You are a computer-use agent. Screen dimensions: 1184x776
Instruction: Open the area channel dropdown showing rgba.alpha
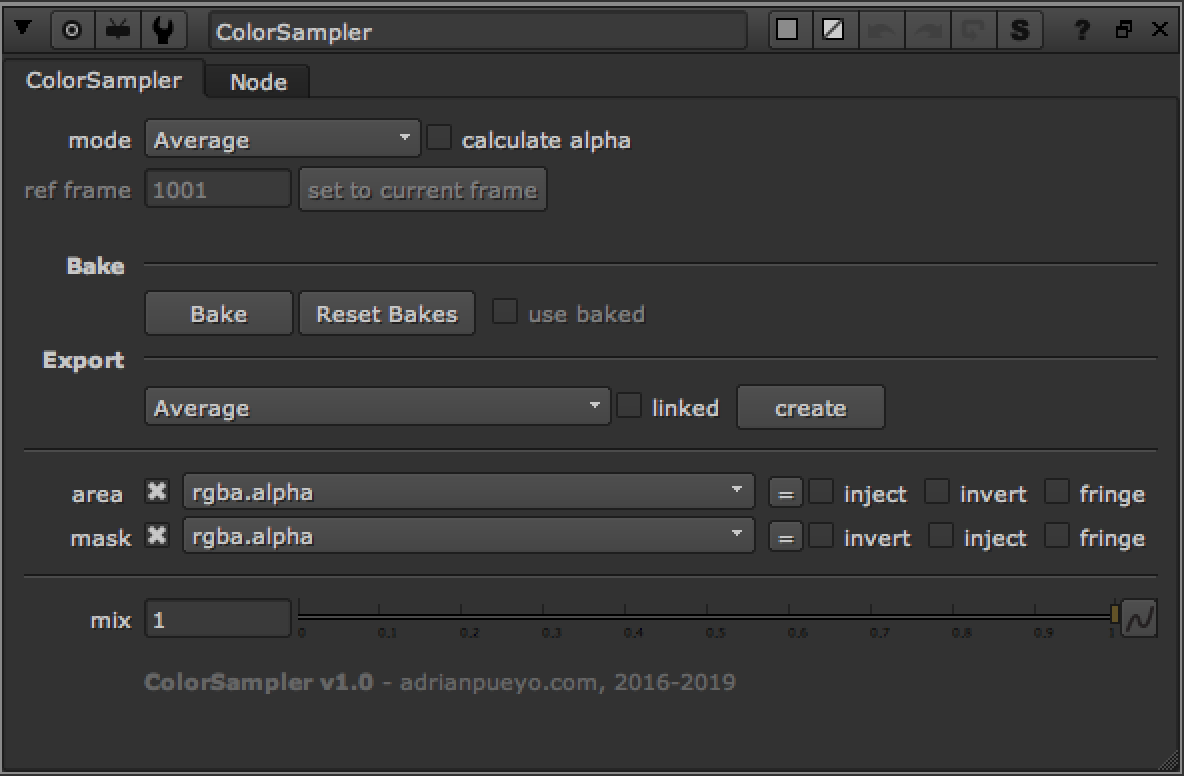click(x=468, y=491)
